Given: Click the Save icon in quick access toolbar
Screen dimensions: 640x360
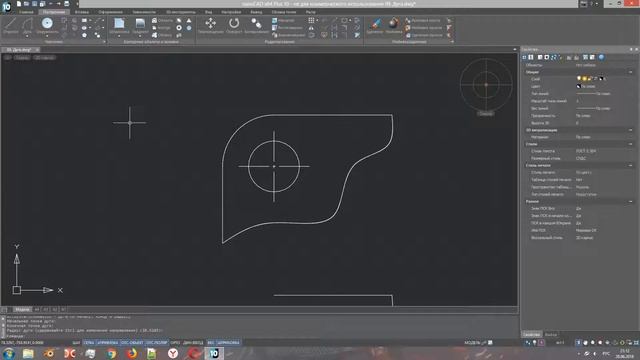Looking at the screenshot, I should [35, 4].
